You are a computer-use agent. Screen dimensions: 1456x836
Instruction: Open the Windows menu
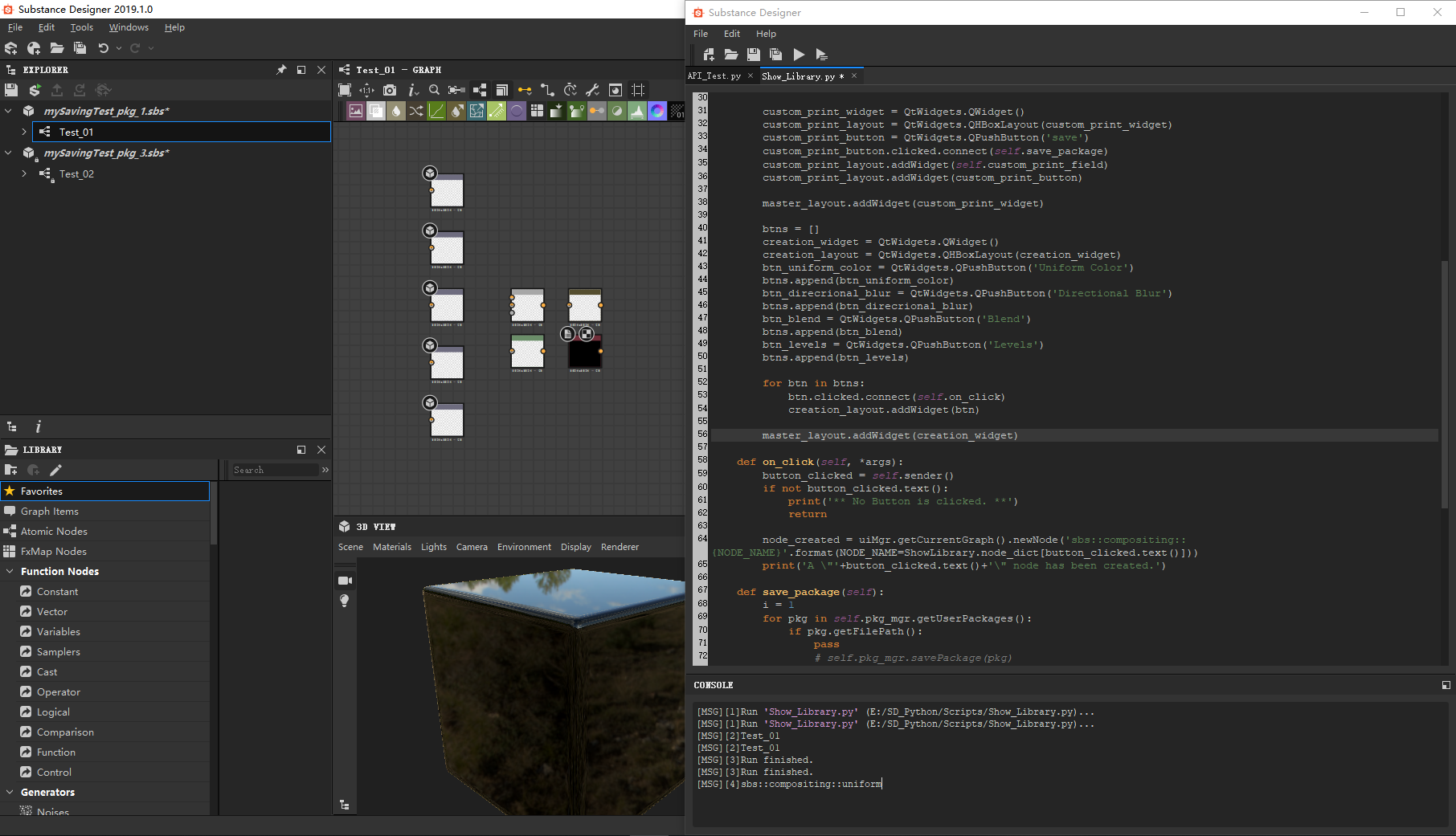(129, 27)
